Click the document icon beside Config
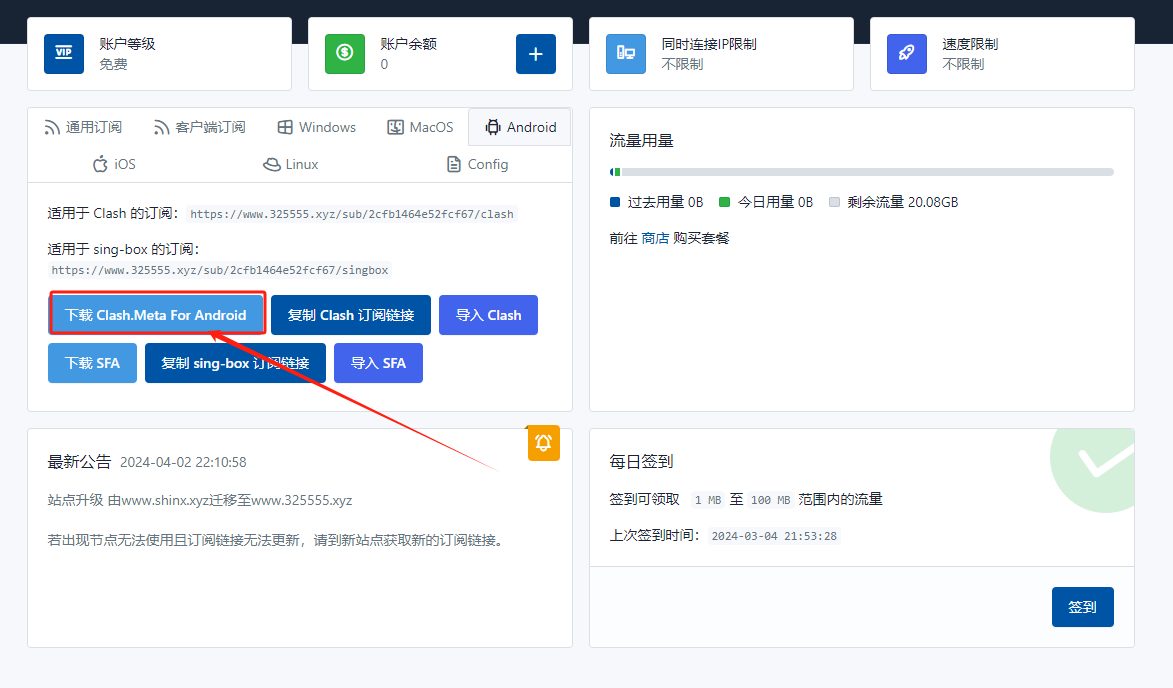 pos(454,165)
